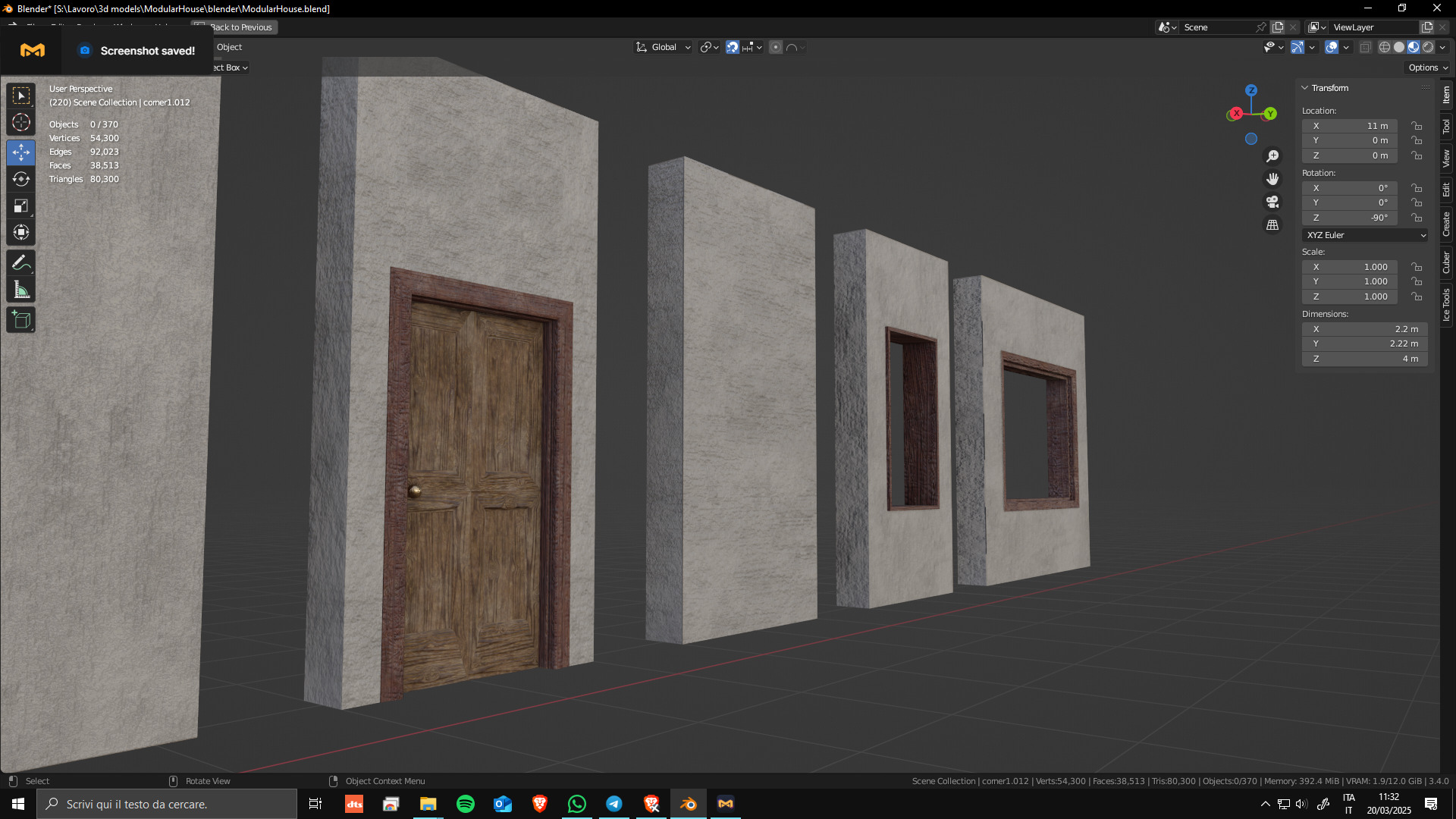Lock Location X with padlock icon

tap(1417, 126)
